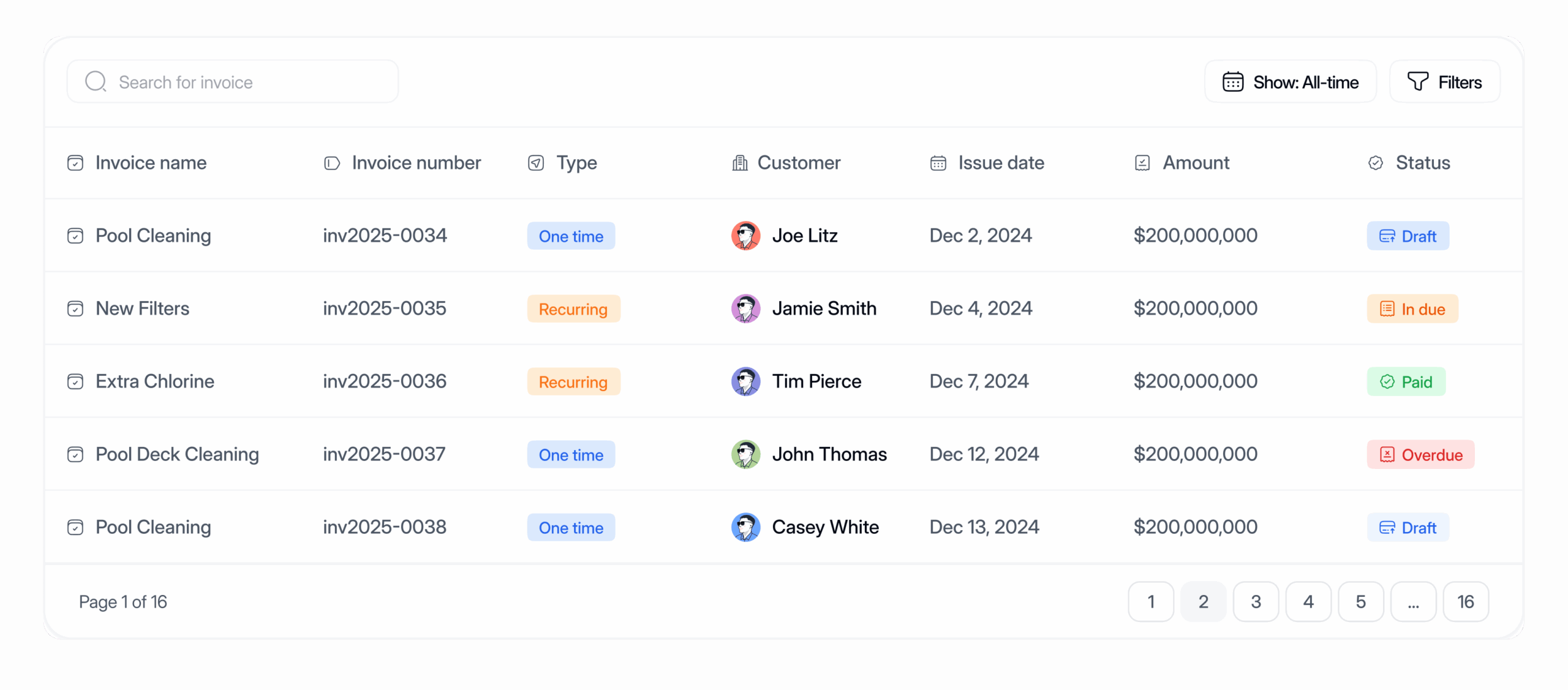Image resolution: width=1568 pixels, height=690 pixels.
Task: Jump to last page 16
Action: (x=1466, y=602)
